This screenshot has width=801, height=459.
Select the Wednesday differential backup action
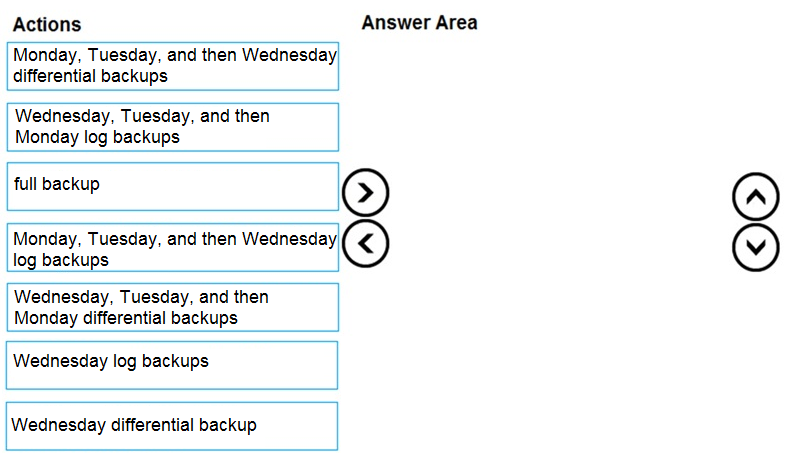tap(172, 426)
